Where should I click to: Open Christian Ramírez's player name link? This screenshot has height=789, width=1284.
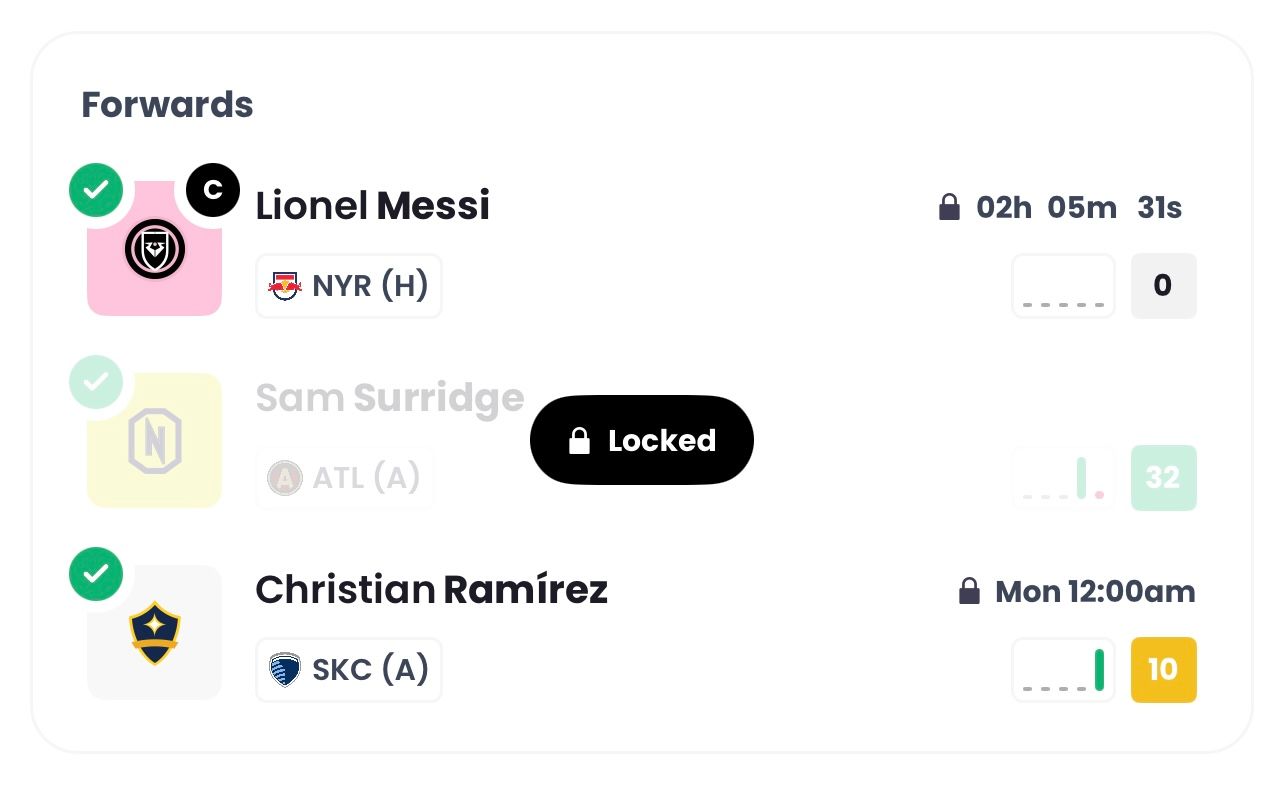431,590
